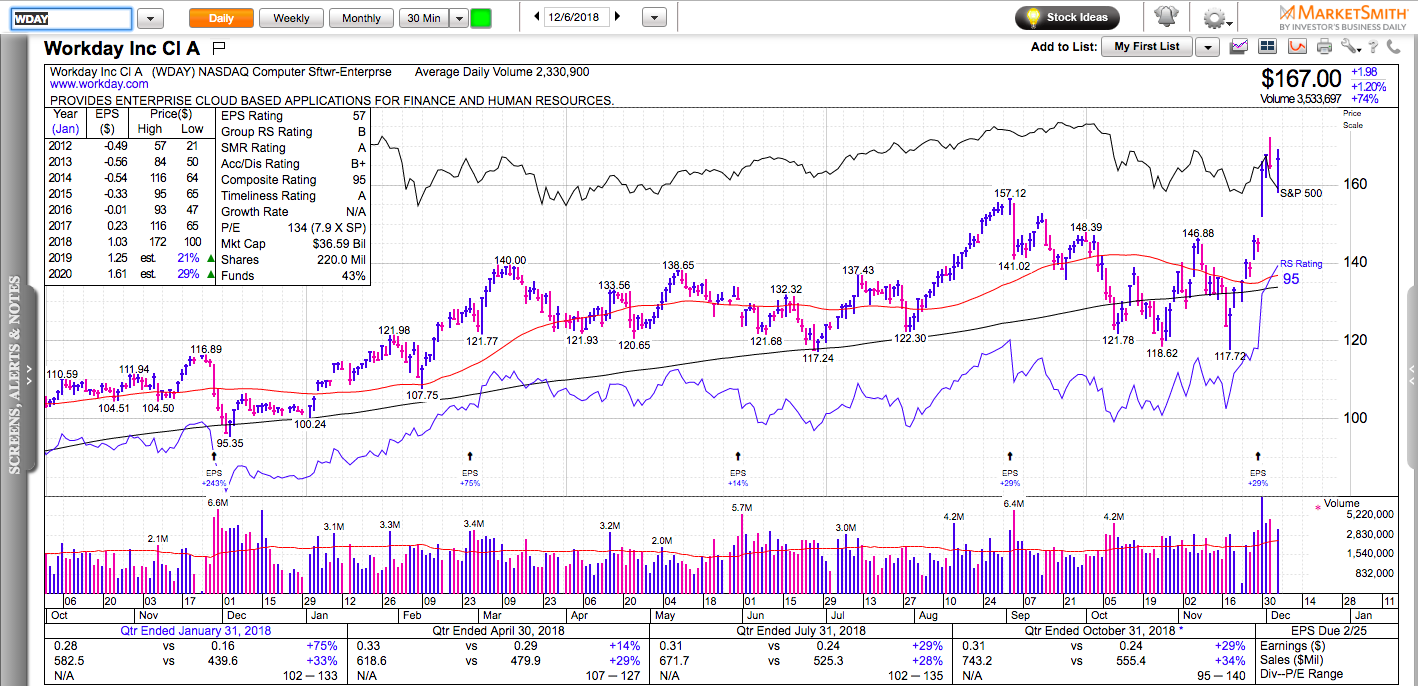Click the Qtr Ended April 30, 2018 header

coord(499,631)
